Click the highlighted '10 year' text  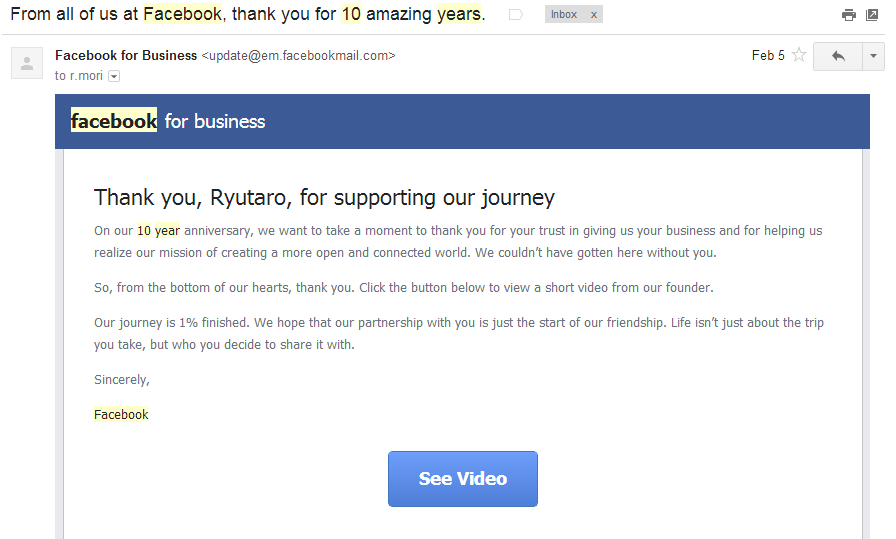(158, 231)
